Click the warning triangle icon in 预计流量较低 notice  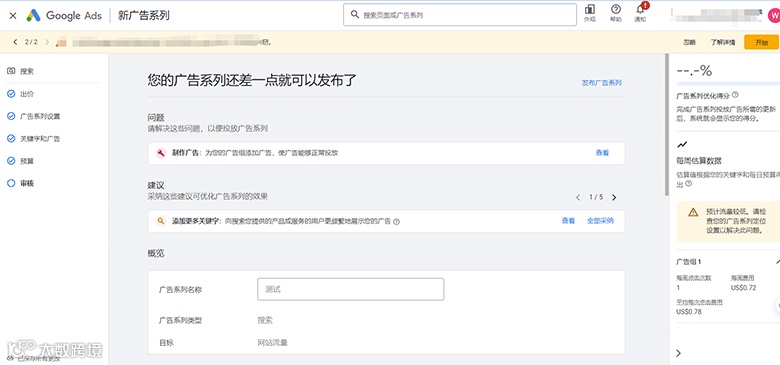(693, 212)
